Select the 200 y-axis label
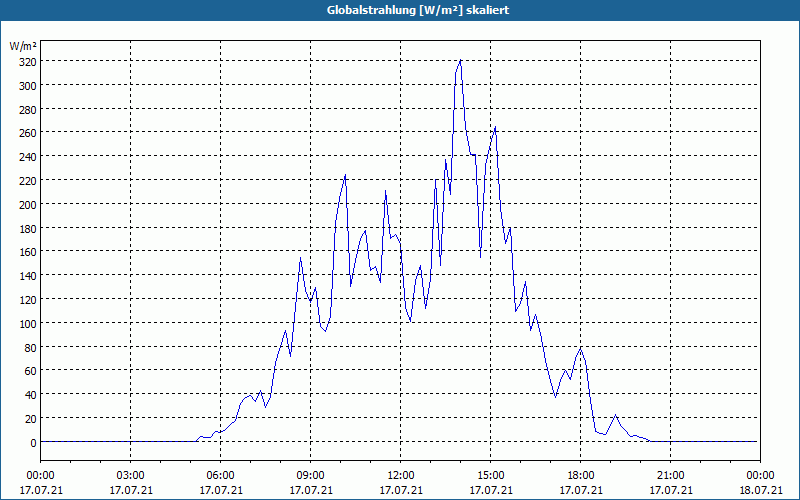The height and width of the screenshot is (500, 800). [x=28, y=205]
